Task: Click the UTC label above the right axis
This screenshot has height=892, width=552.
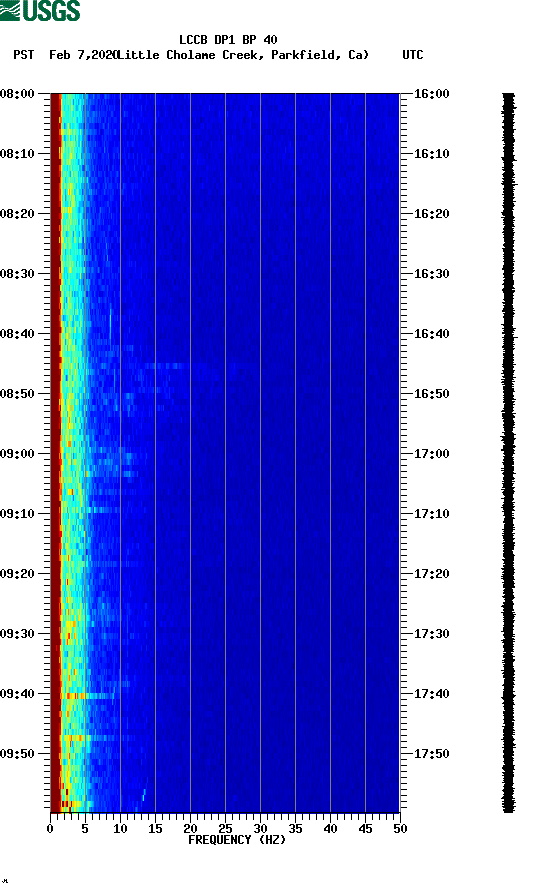Action: pyautogui.click(x=413, y=55)
